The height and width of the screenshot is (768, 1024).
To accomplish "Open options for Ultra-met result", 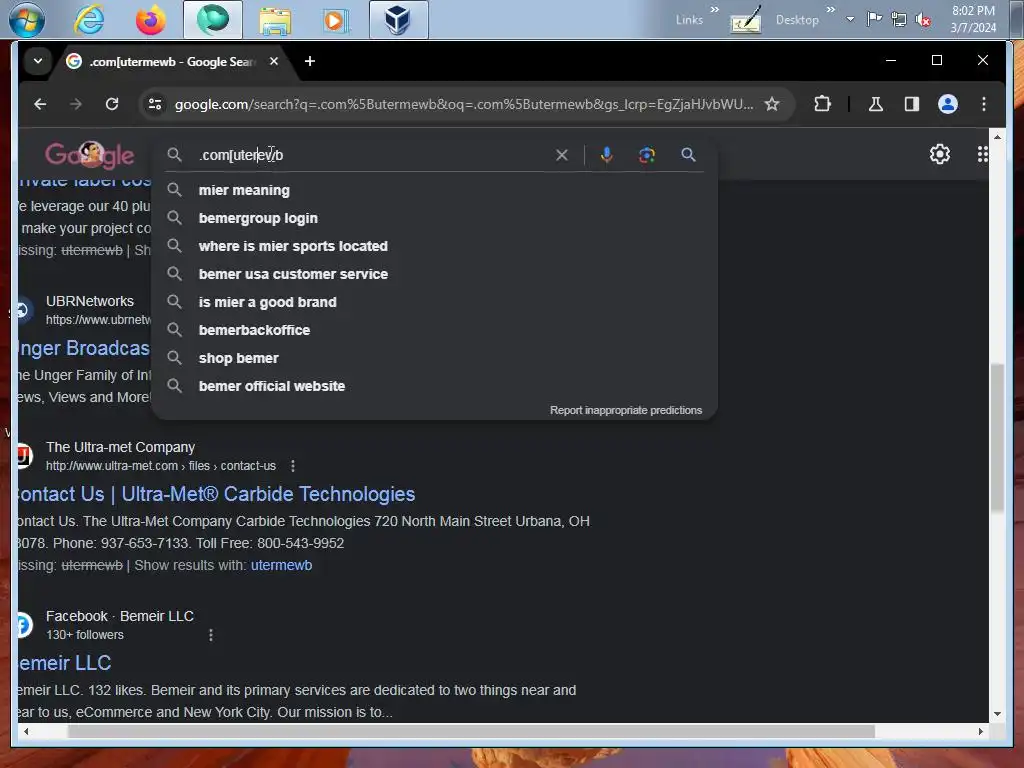I will [x=293, y=466].
